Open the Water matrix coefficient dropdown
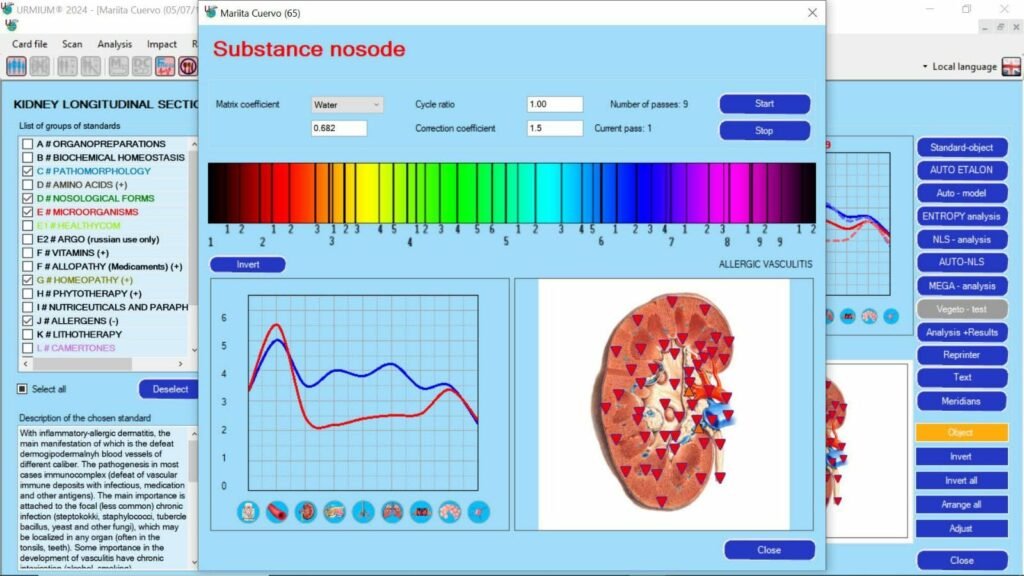The image size is (1024, 576). [x=346, y=104]
